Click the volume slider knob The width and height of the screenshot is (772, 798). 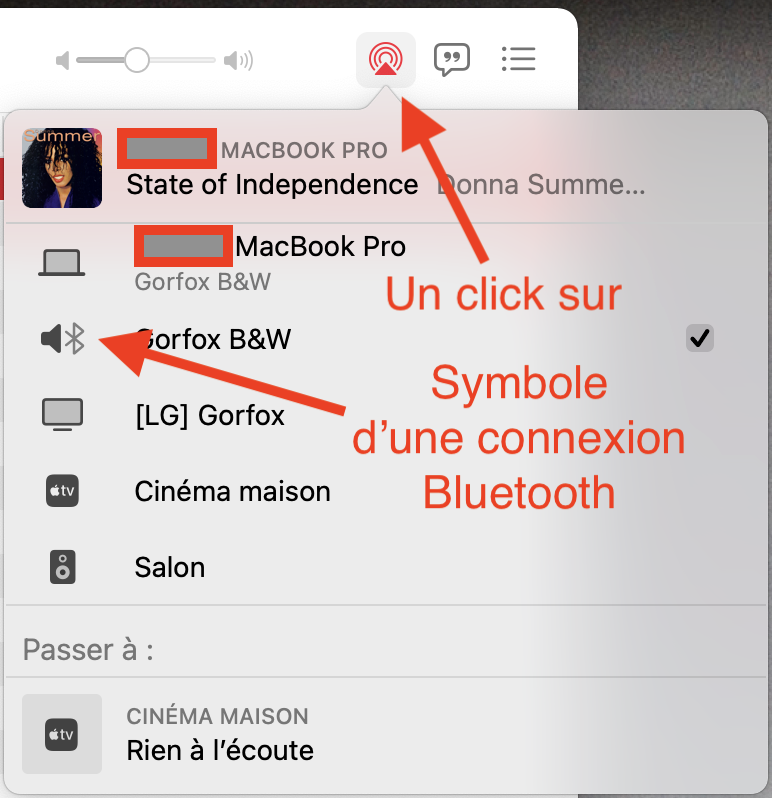tap(136, 60)
